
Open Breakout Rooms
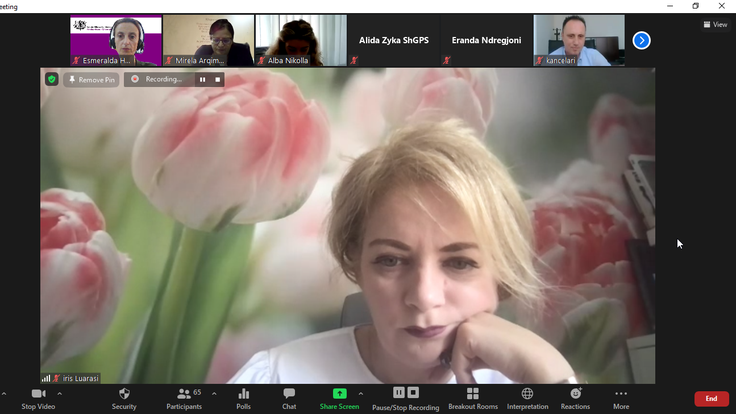click(x=472, y=398)
